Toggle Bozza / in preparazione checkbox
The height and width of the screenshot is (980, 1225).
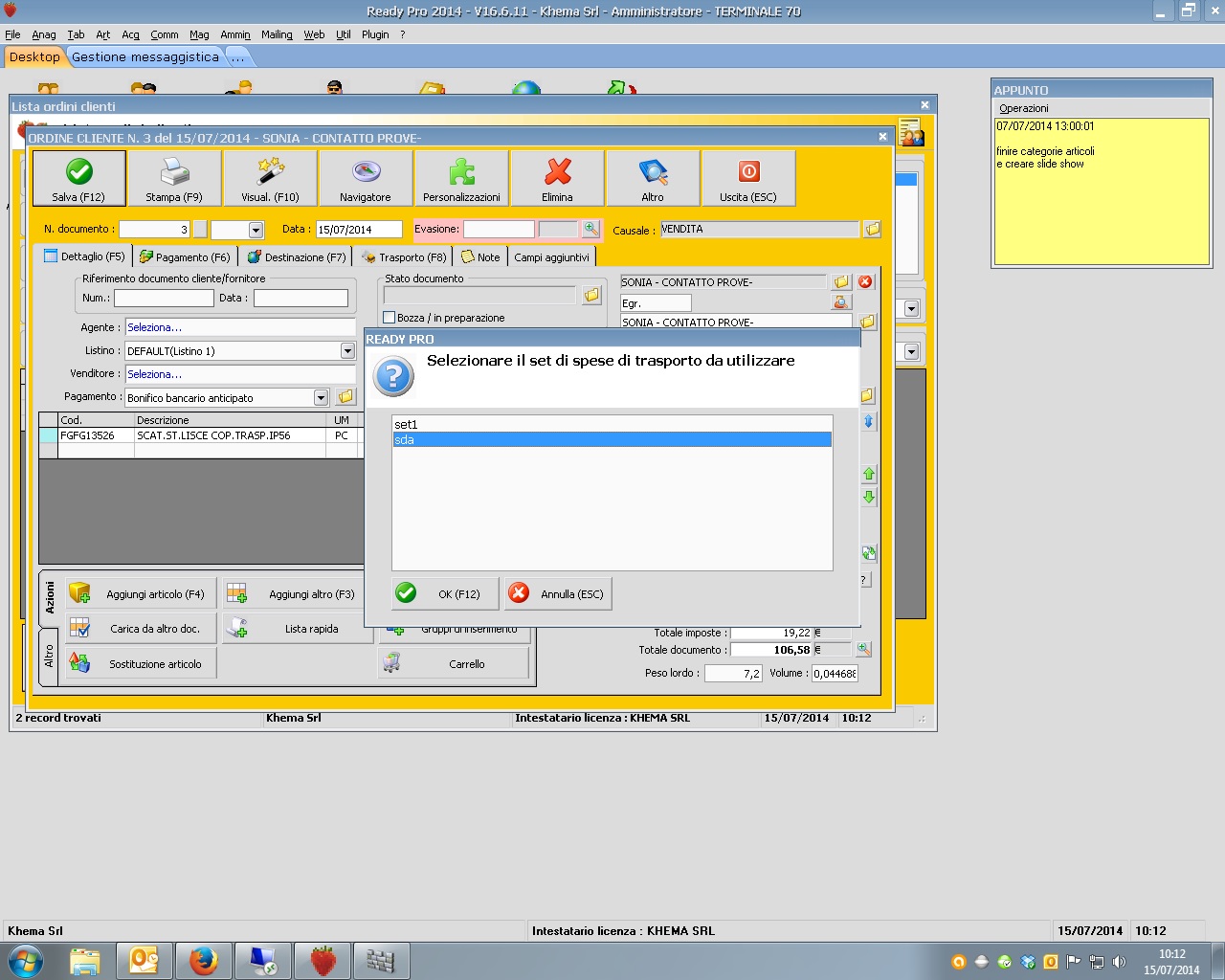(x=389, y=318)
